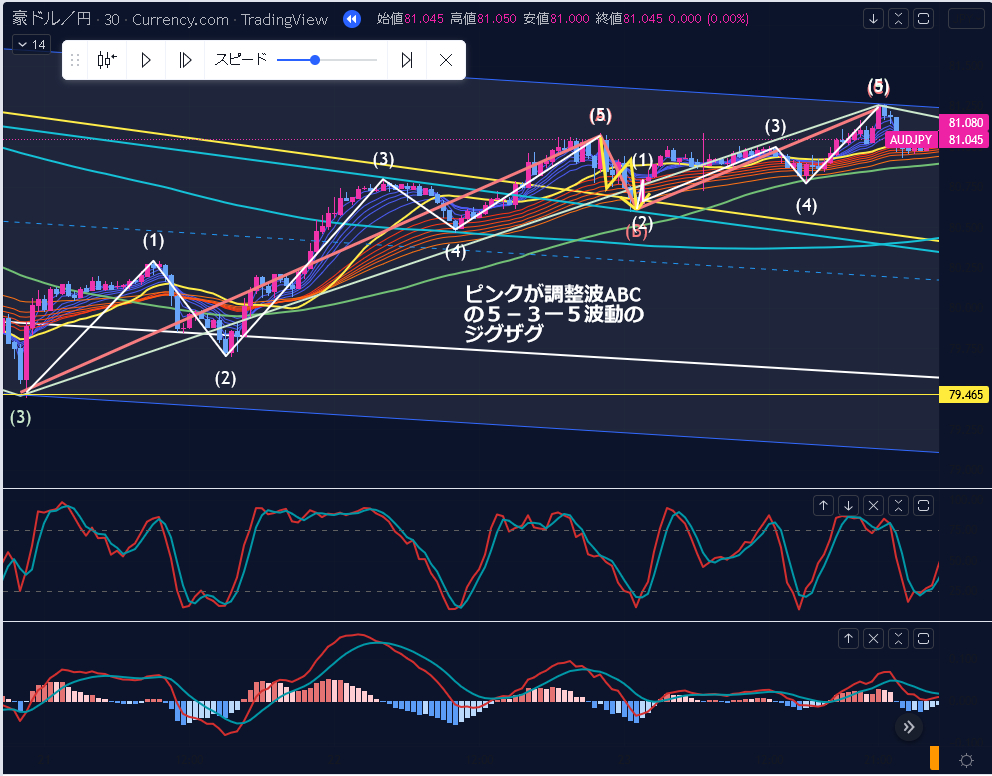Move the main chart pane down

tap(874, 18)
